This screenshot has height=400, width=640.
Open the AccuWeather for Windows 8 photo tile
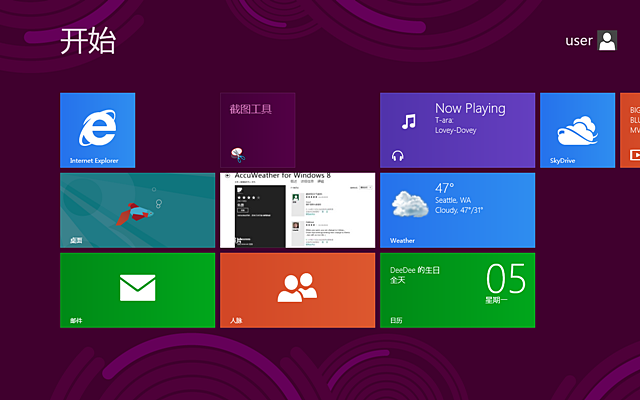pyautogui.click(x=298, y=210)
